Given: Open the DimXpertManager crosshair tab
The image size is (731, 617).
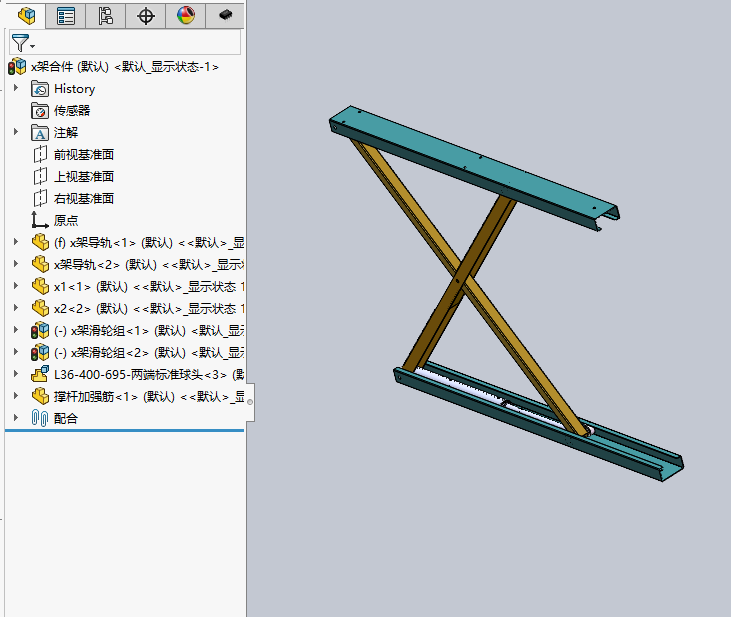Looking at the screenshot, I should [146, 16].
